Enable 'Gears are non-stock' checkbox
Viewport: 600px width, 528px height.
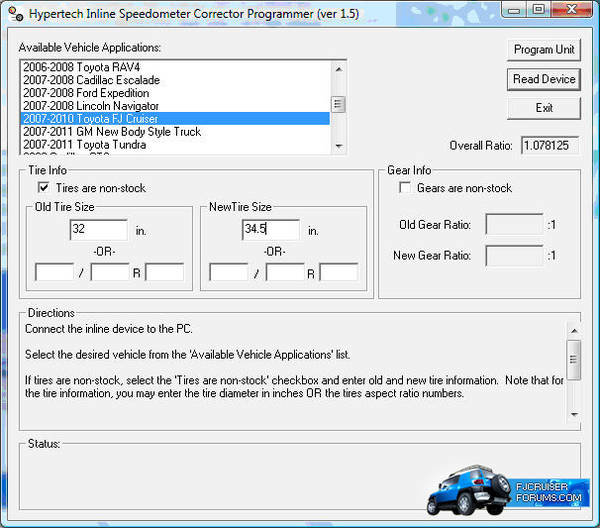(404, 188)
